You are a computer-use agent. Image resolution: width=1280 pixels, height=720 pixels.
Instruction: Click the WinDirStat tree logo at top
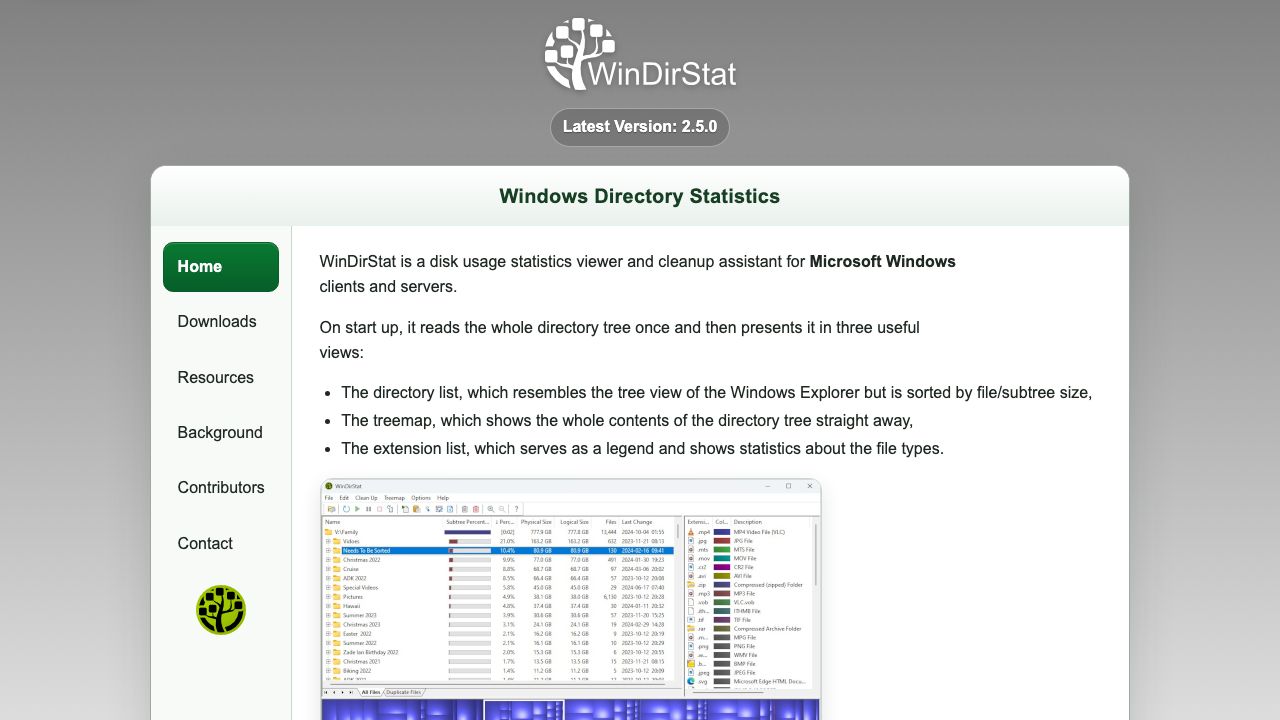pos(640,54)
